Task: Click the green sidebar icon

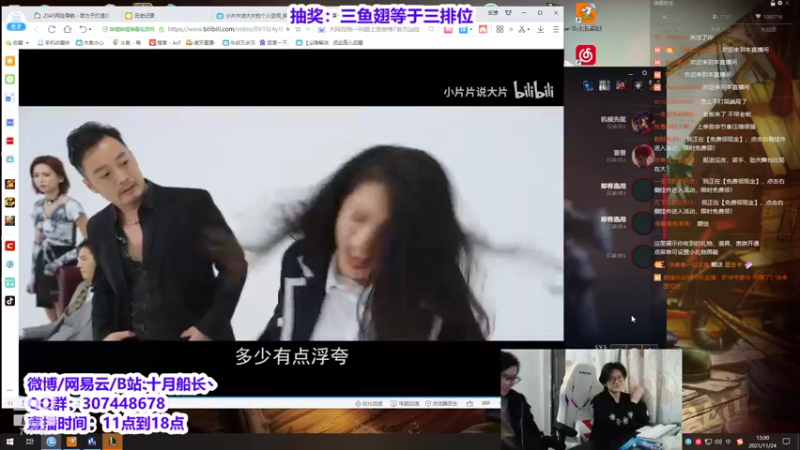Action: [x=10, y=79]
